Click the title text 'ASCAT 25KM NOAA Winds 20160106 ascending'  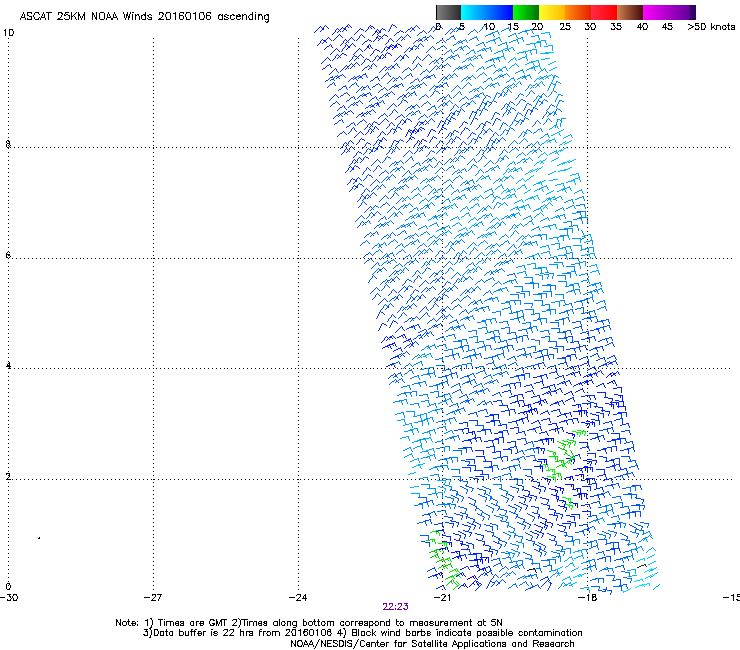click(x=144, y=17)
